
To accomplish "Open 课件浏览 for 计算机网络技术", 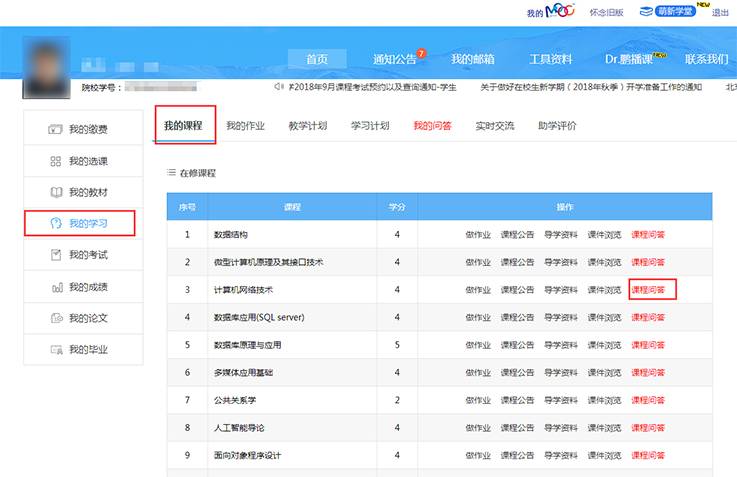I will point(604,289).
